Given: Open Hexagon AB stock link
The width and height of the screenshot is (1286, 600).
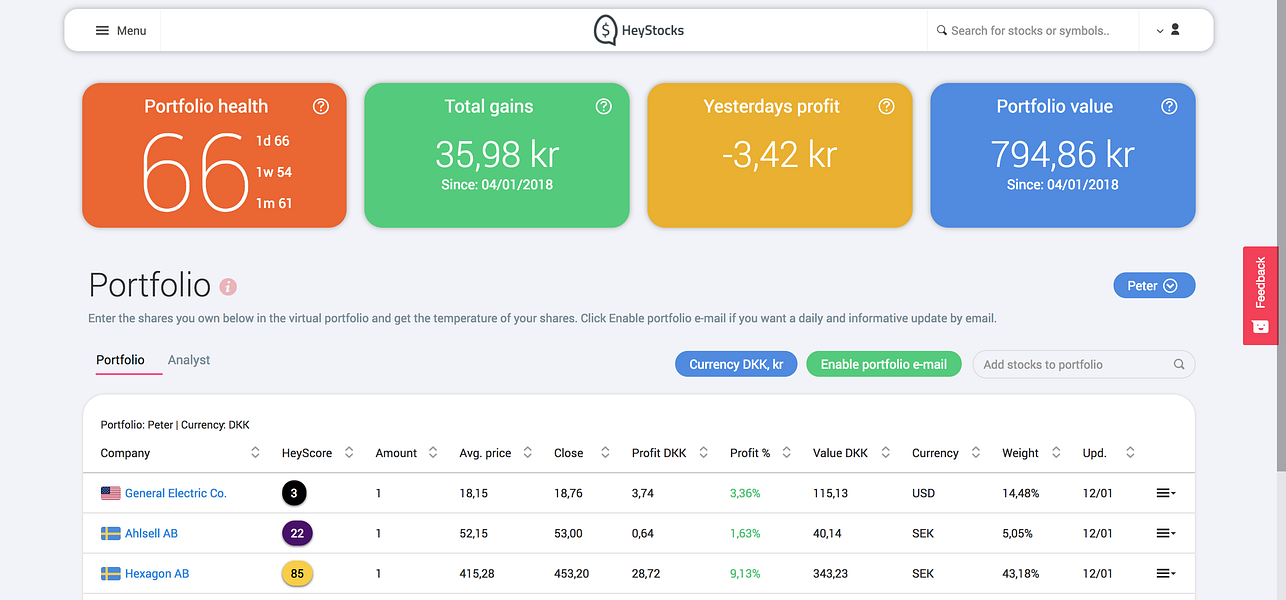Looking at the screenshot, I should click(x=157, y=574).
